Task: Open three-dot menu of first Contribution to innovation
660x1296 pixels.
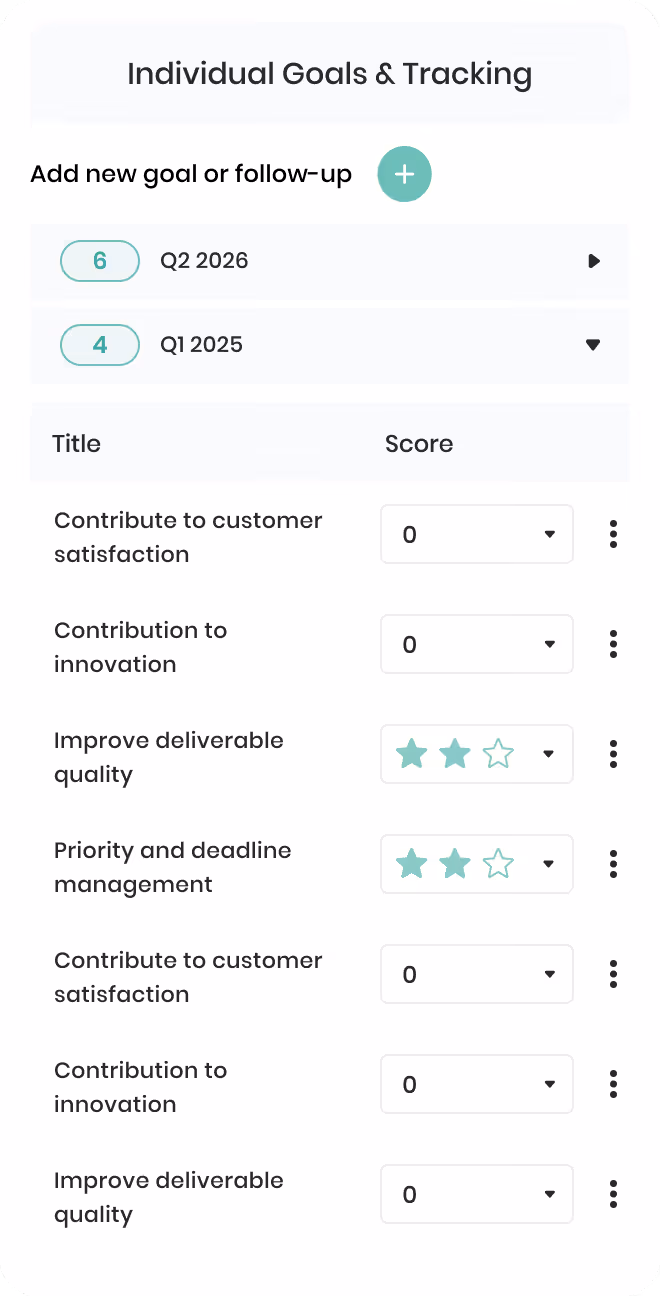Action: click(613, 644)
